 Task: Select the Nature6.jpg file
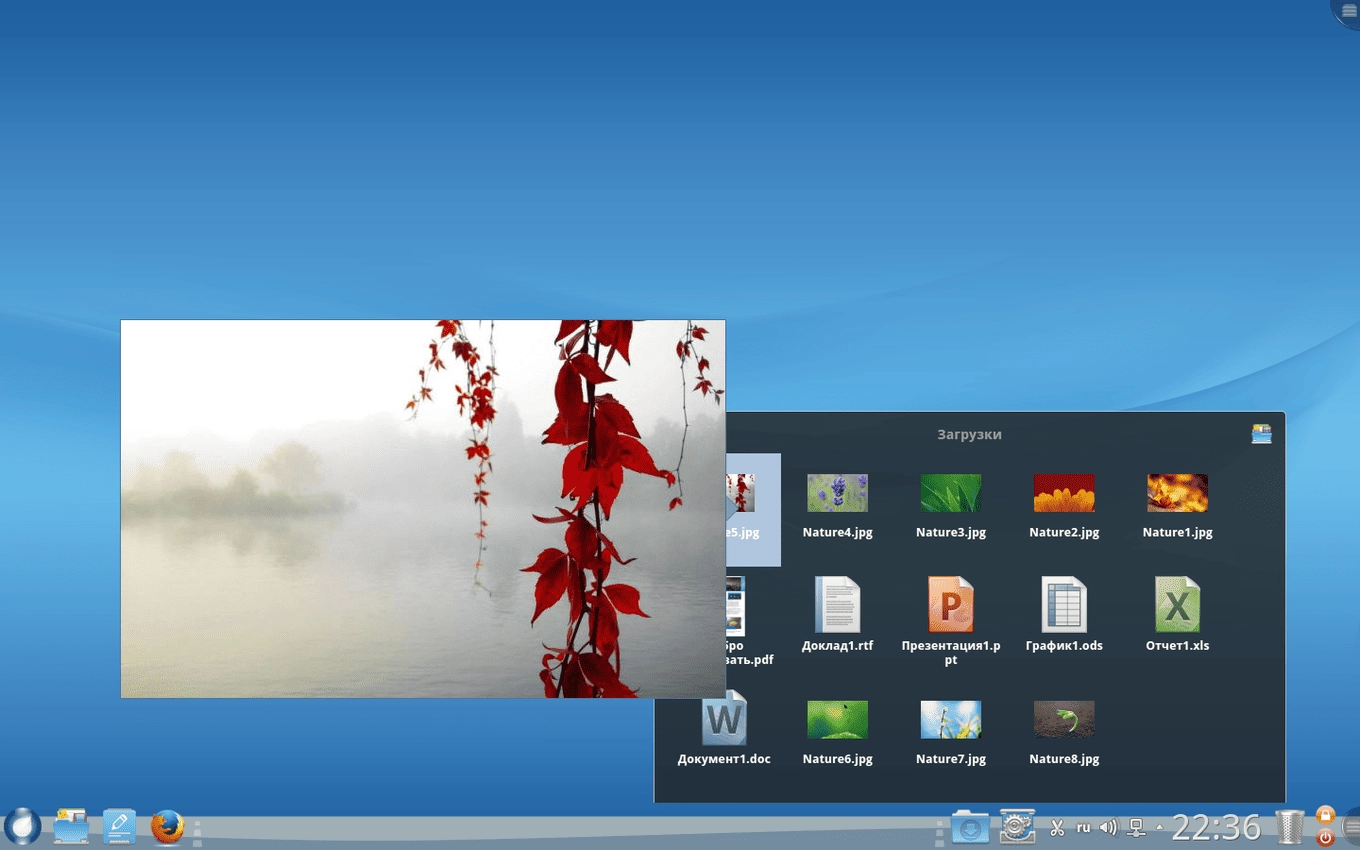coord(837,733)
